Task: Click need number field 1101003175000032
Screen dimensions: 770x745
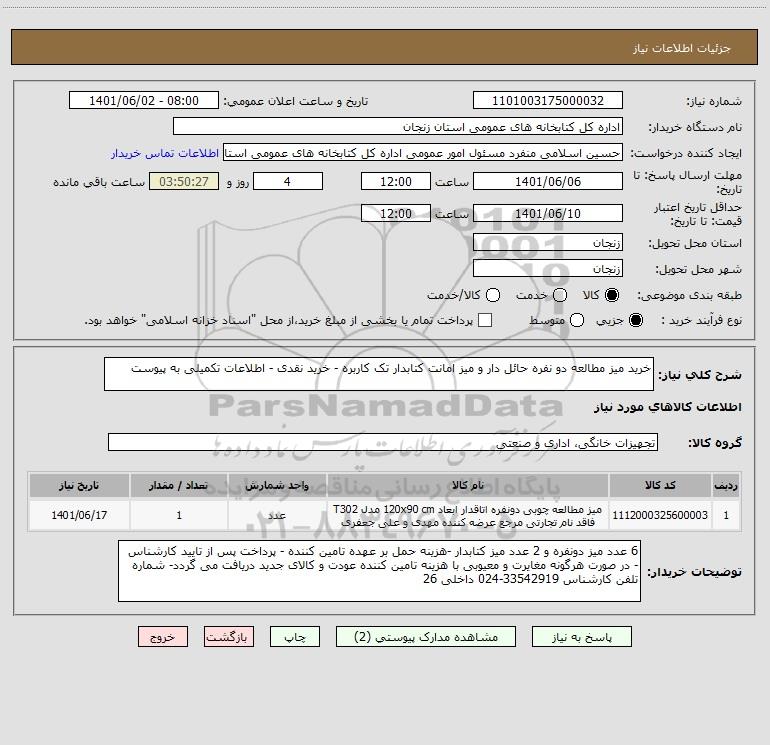Action: 548,101
